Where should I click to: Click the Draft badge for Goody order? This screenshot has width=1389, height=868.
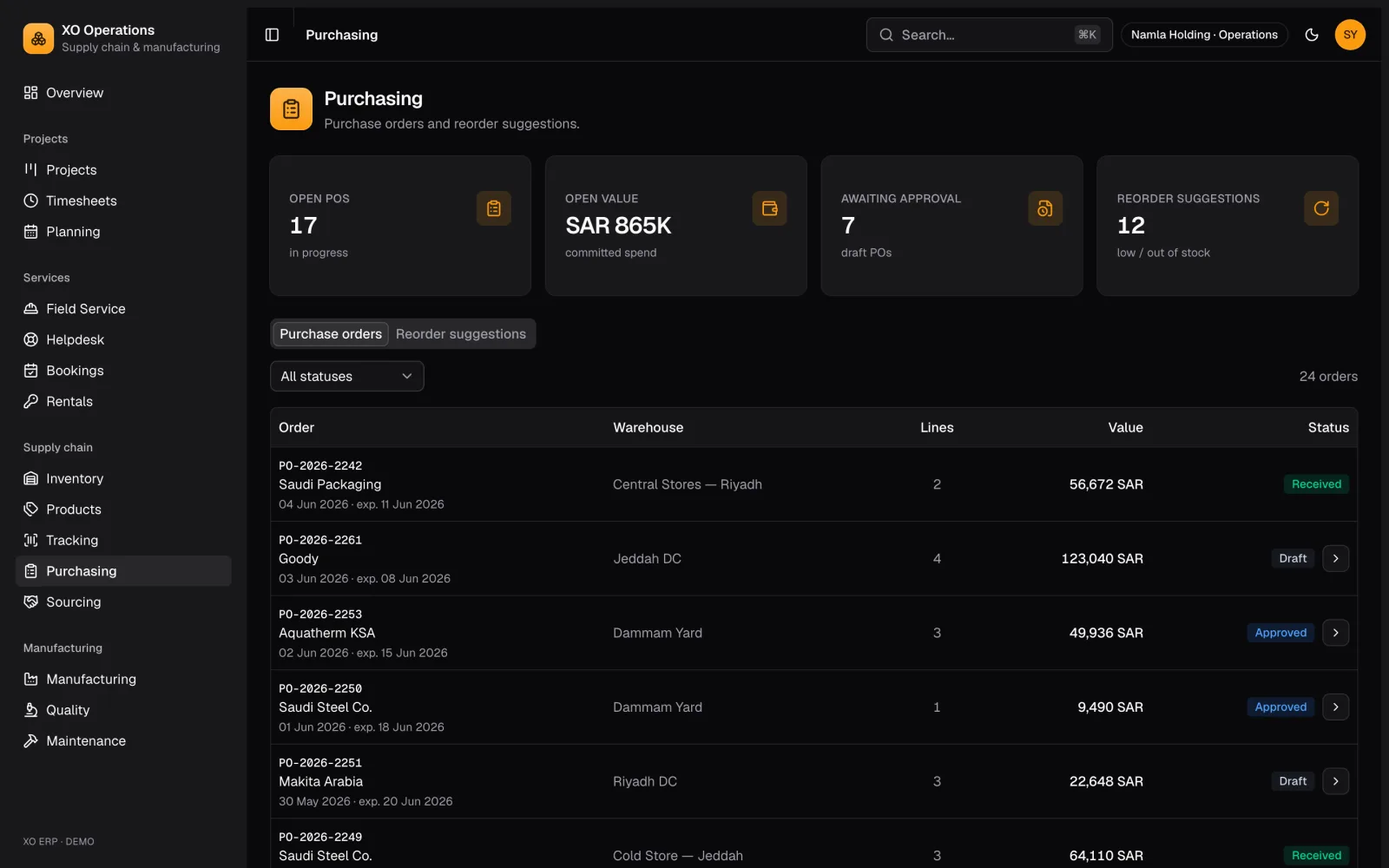coord(1293,558)
